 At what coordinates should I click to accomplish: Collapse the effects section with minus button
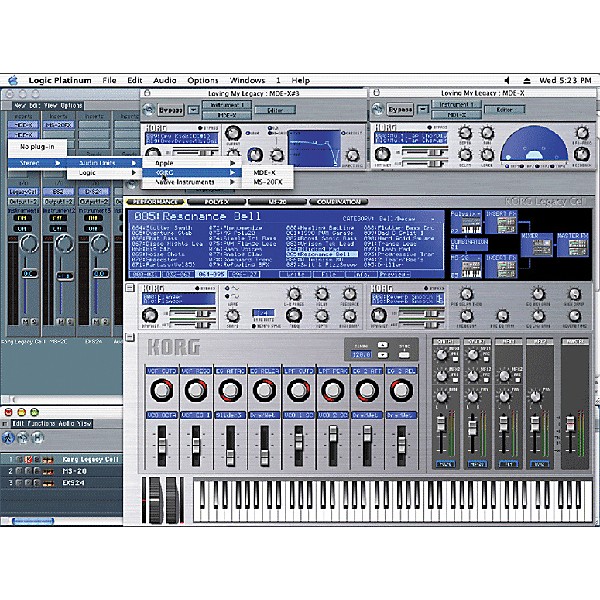130,288
